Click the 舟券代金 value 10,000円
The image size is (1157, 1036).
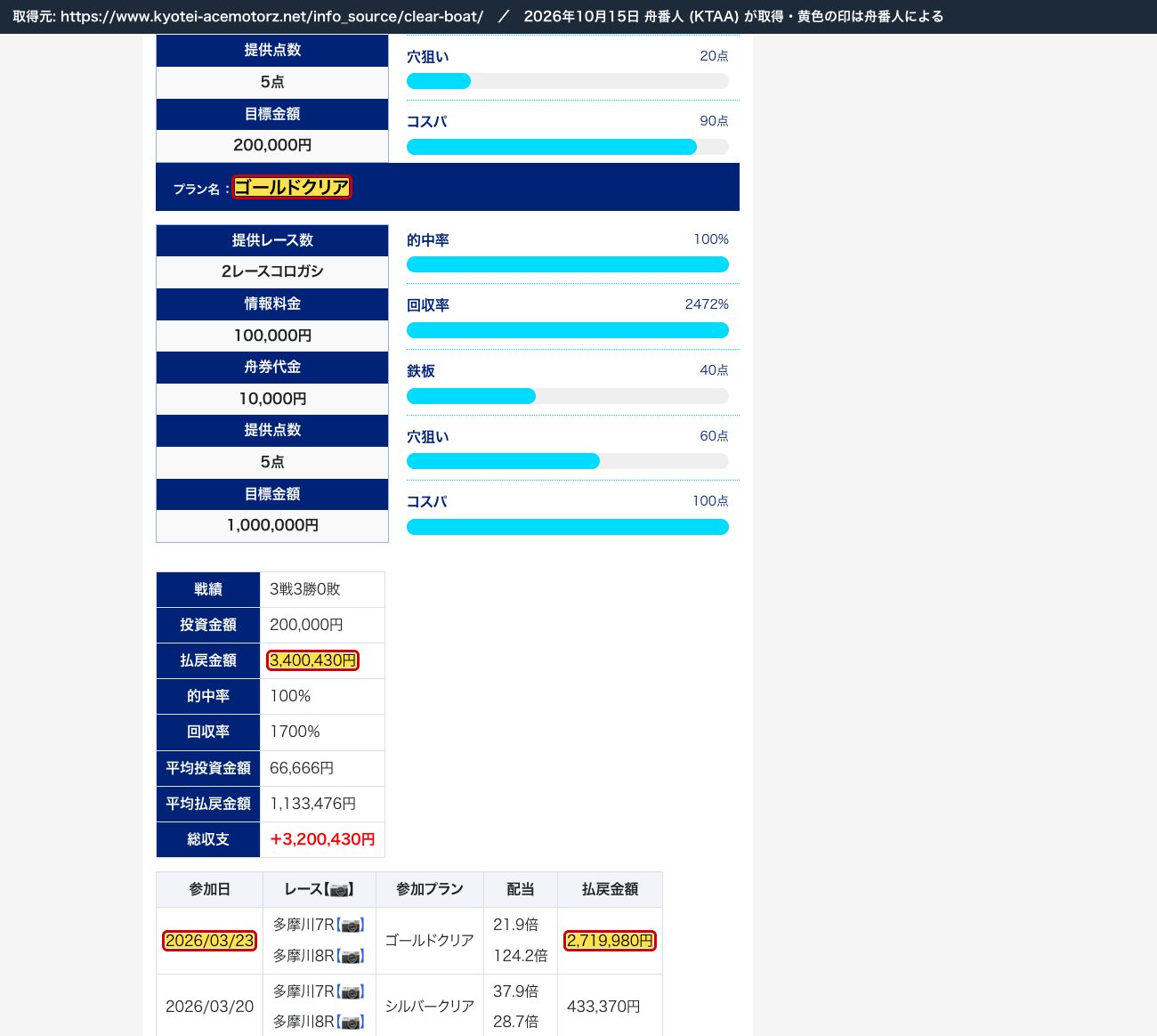(x=272, y=399)
